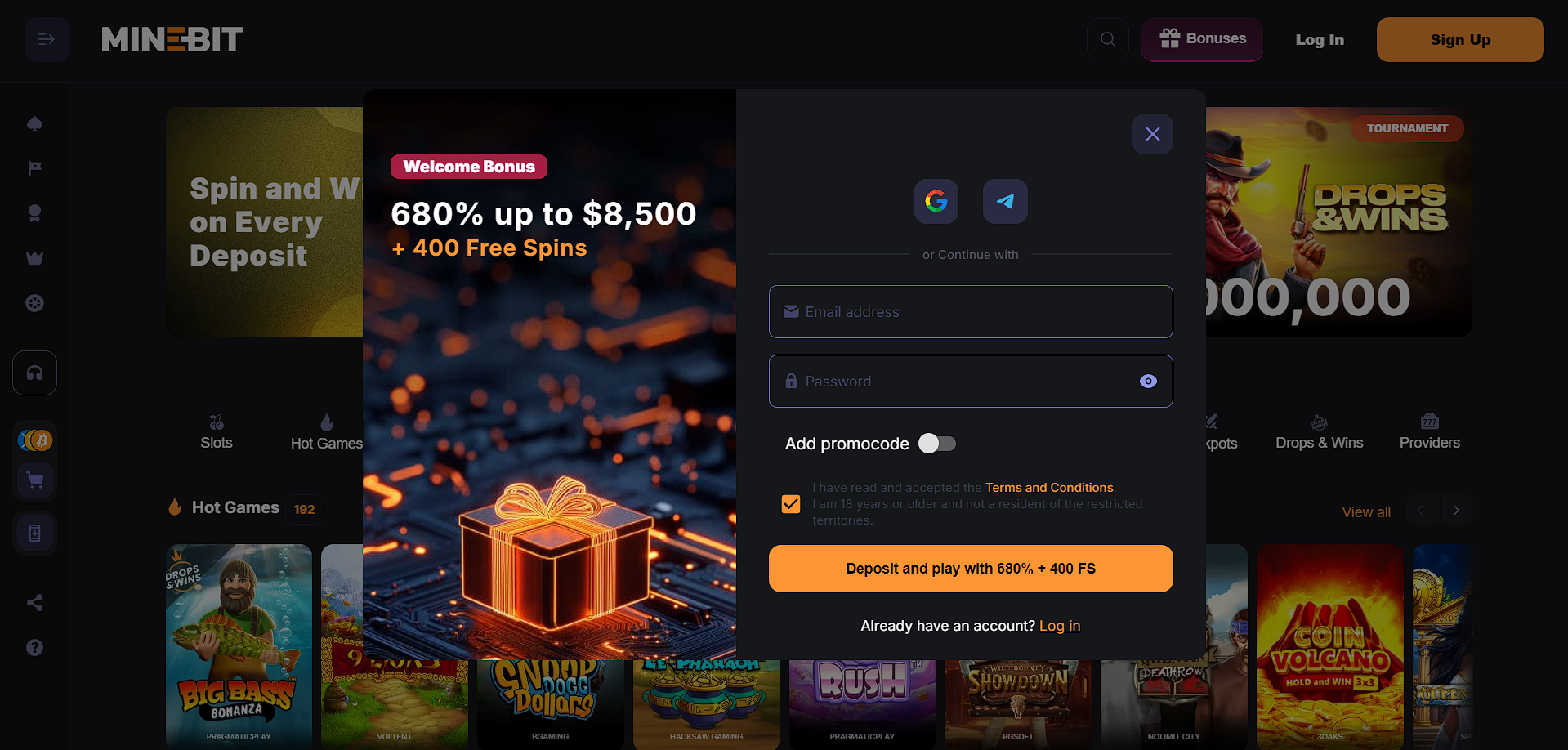Click Deposit and play with 680% button
Viewport: 1568px width, 750px height.
pos(971,569)
